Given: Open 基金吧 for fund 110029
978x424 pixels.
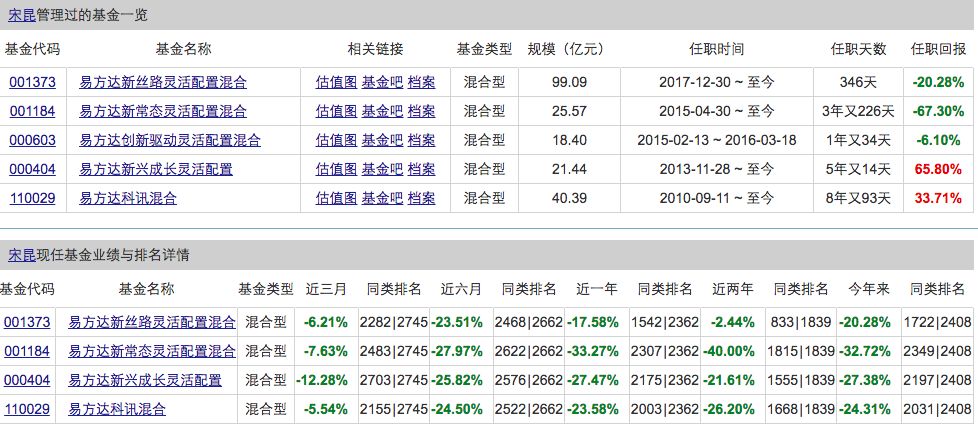Looking at the screenshot, I should [x=382, y=198].
